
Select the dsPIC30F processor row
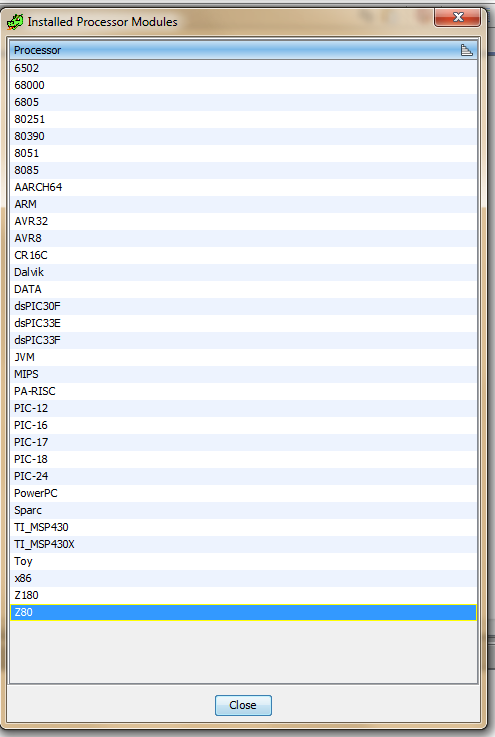coord(243,306)
